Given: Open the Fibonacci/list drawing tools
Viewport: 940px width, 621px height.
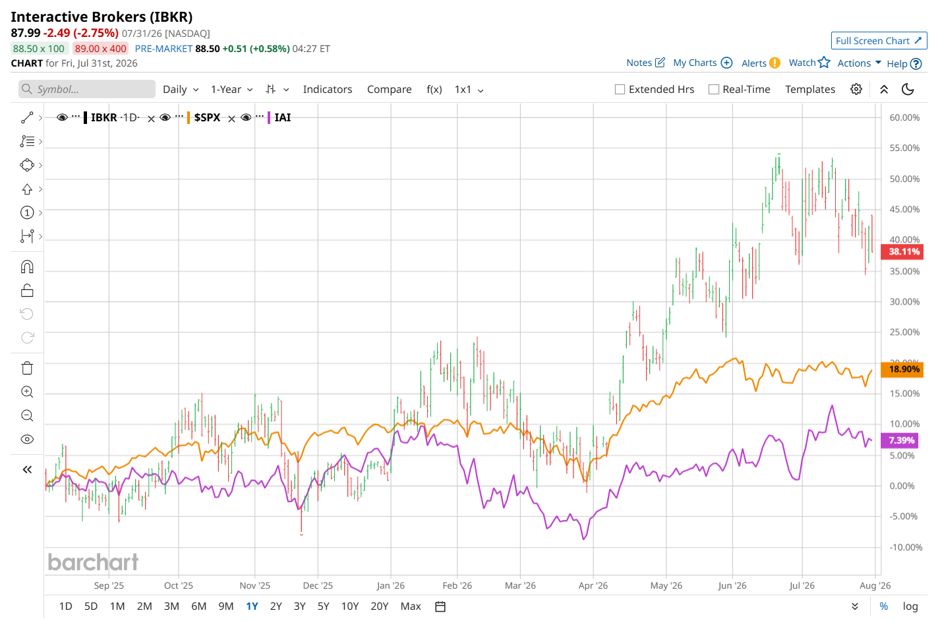Looking at the screenshot, I should coord(27,141).
